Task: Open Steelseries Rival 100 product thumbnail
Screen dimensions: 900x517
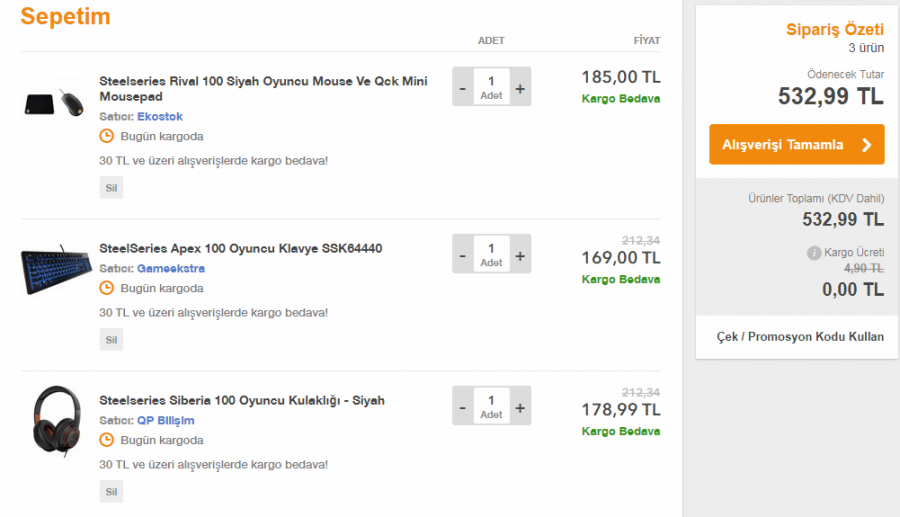Action: pos(55,100)
